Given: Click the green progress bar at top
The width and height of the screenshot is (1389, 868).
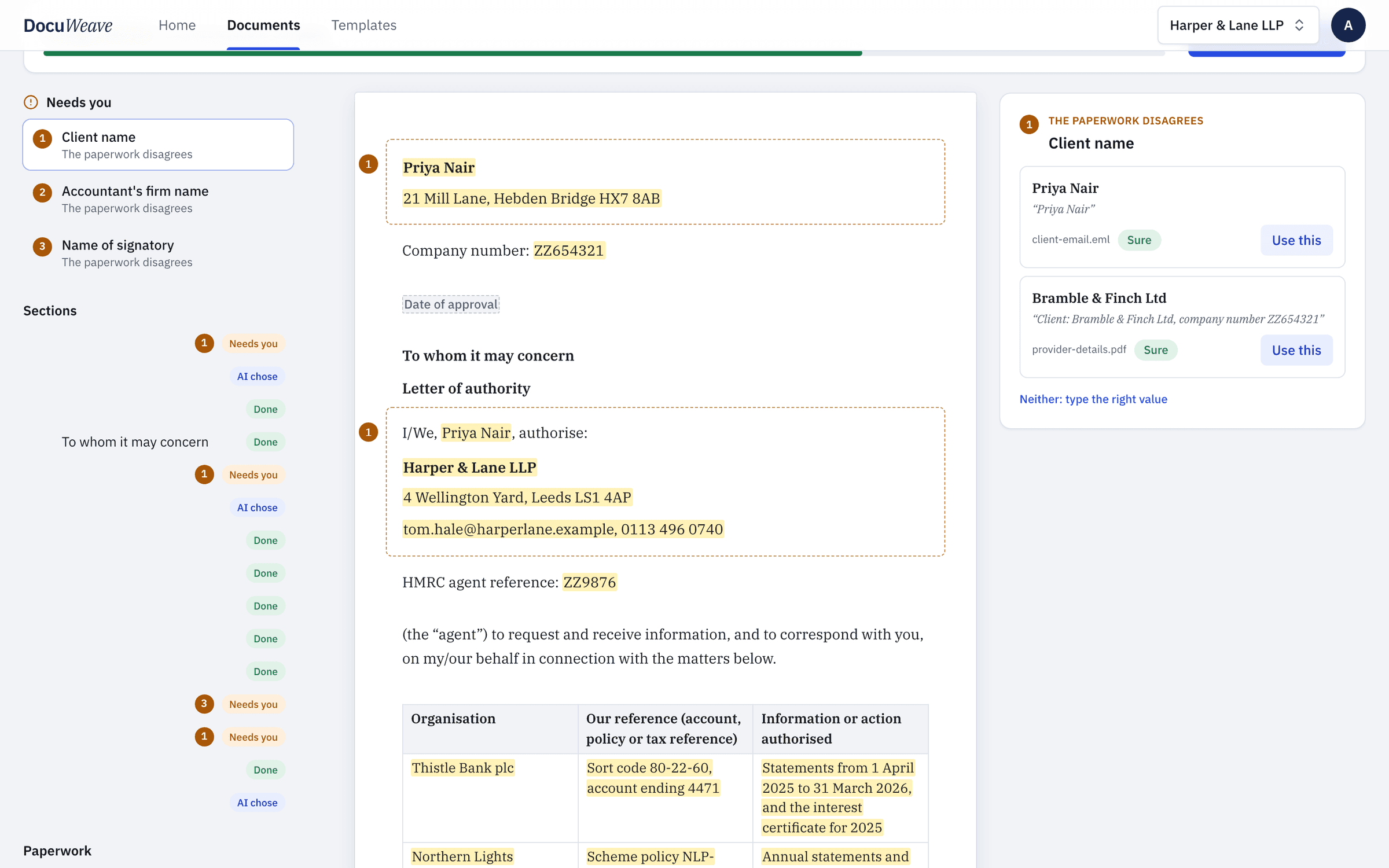Looking at the screenshot, I should (453, 53).
